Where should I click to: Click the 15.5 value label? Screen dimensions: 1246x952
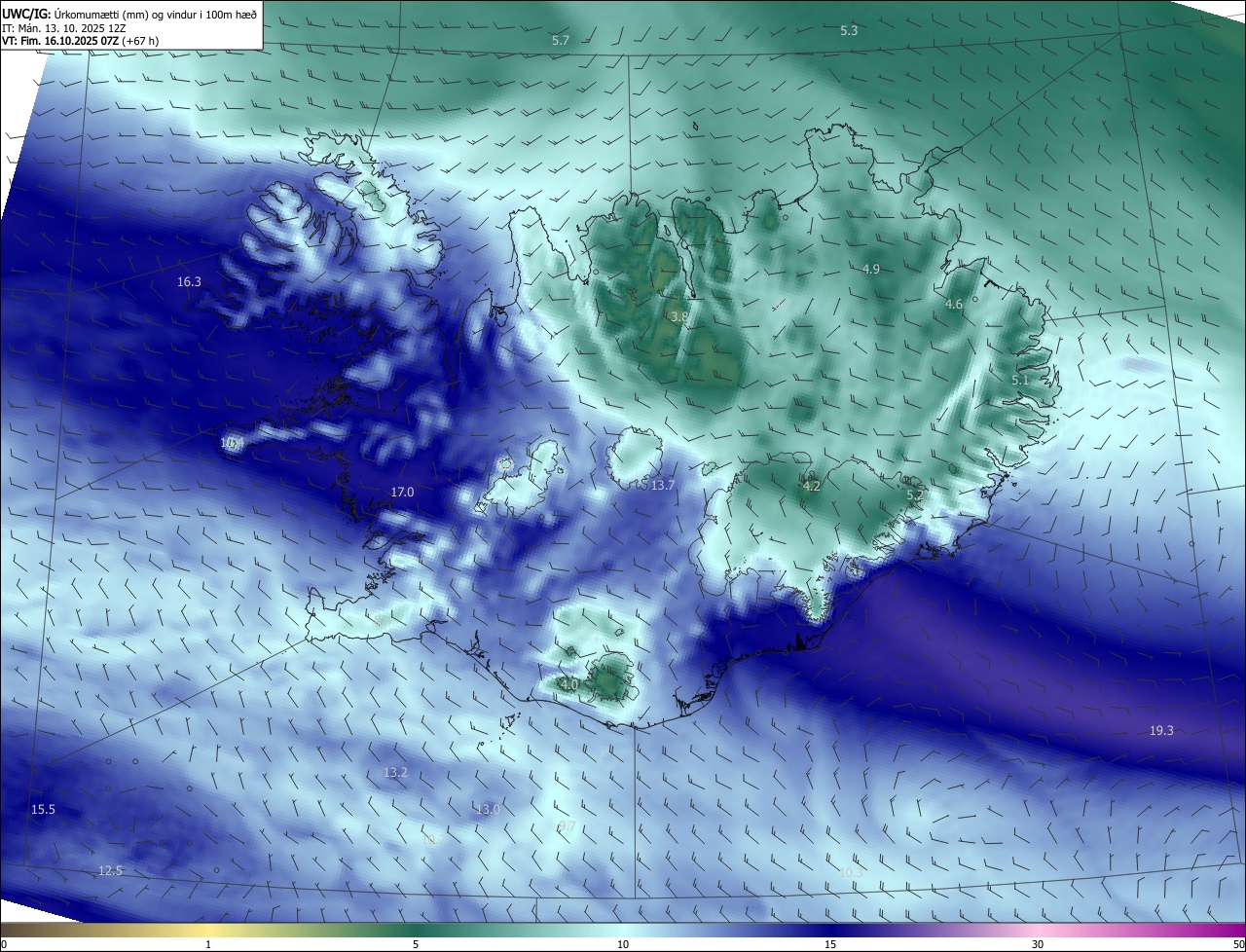43,810
